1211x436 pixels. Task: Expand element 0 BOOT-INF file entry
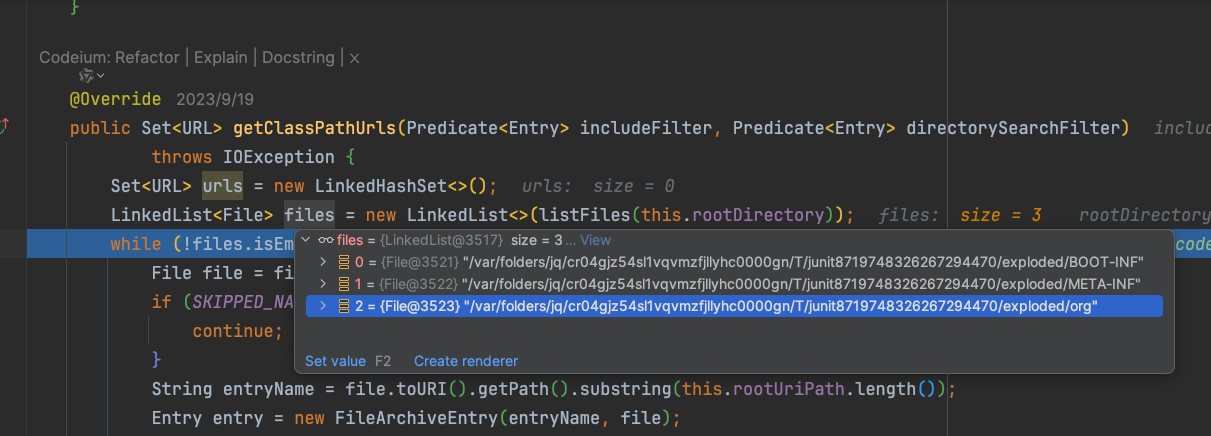pos(323,262)
